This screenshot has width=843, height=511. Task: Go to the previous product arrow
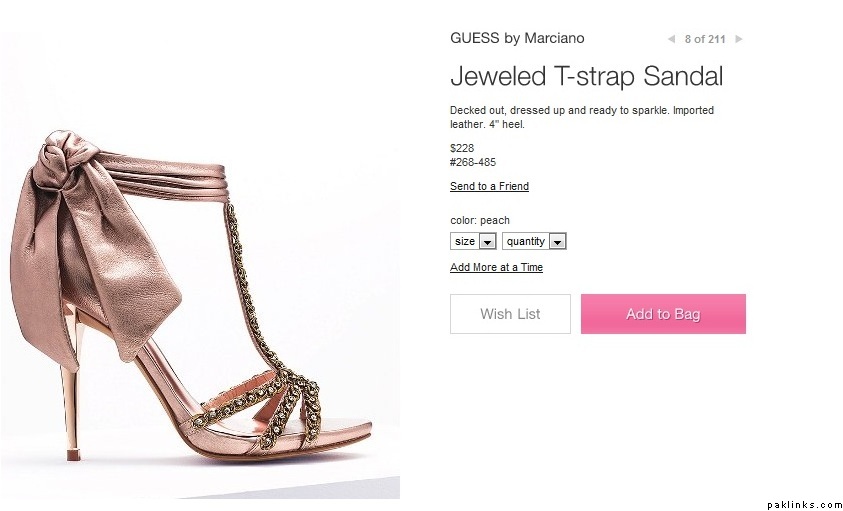pos(671,39)
